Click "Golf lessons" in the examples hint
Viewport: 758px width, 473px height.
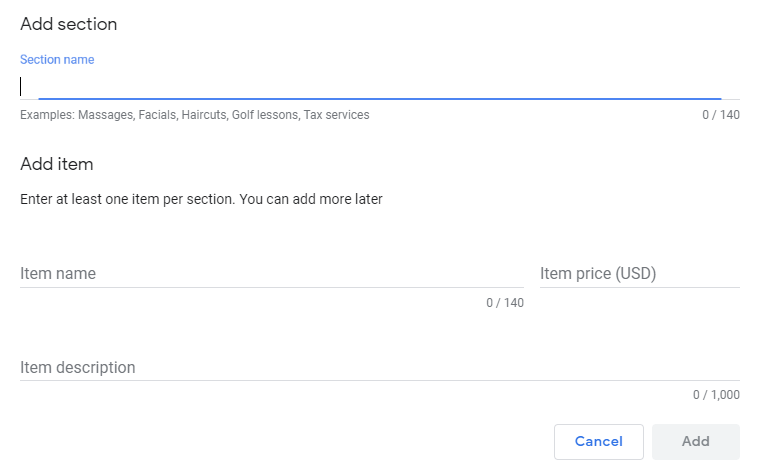[x=265, y=115]
